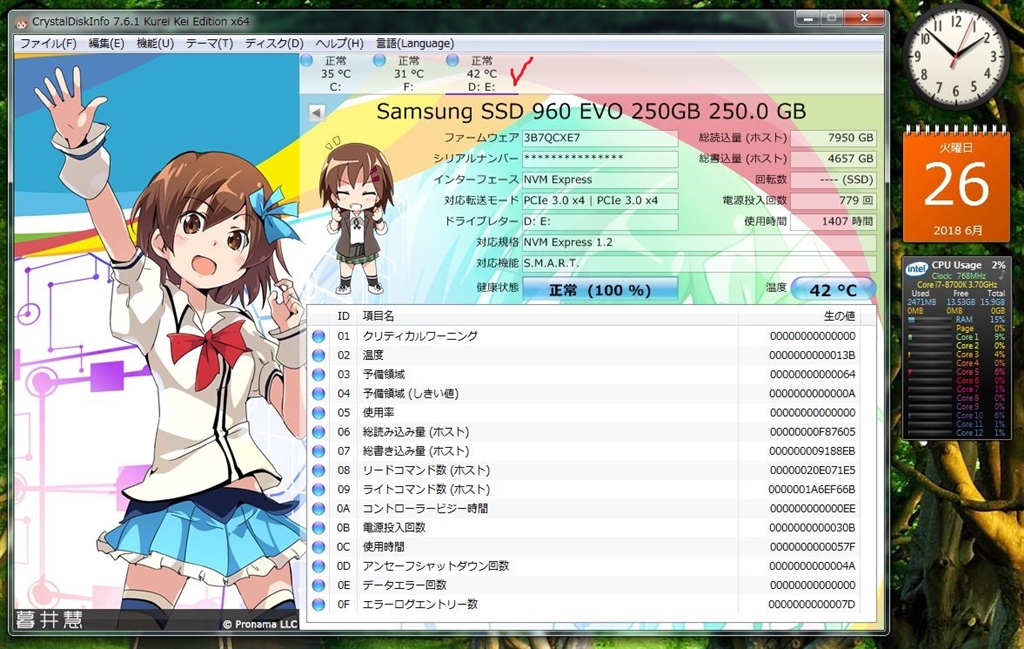Screen dimensions: 1024x649
Task: Open the ディスク(D) menu
Action: tap(274, 43)
